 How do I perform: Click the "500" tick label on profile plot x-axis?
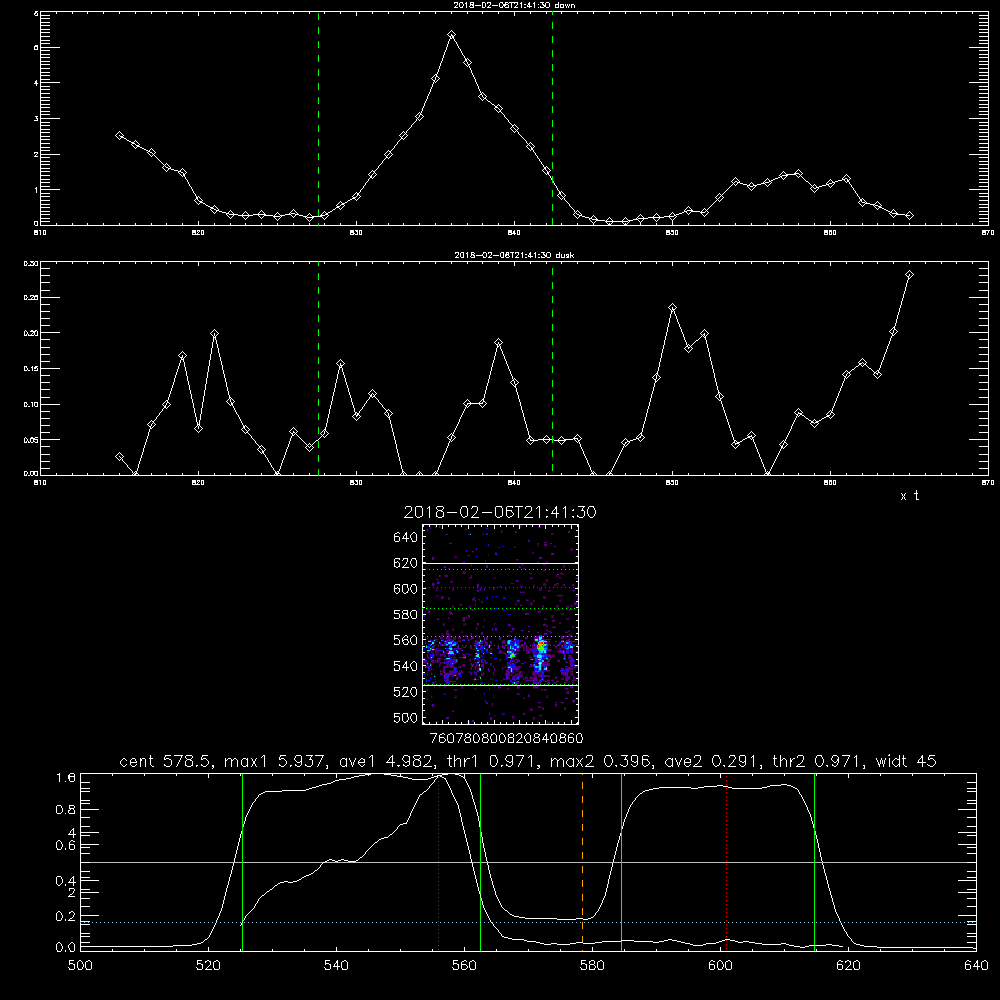point(80,965)
